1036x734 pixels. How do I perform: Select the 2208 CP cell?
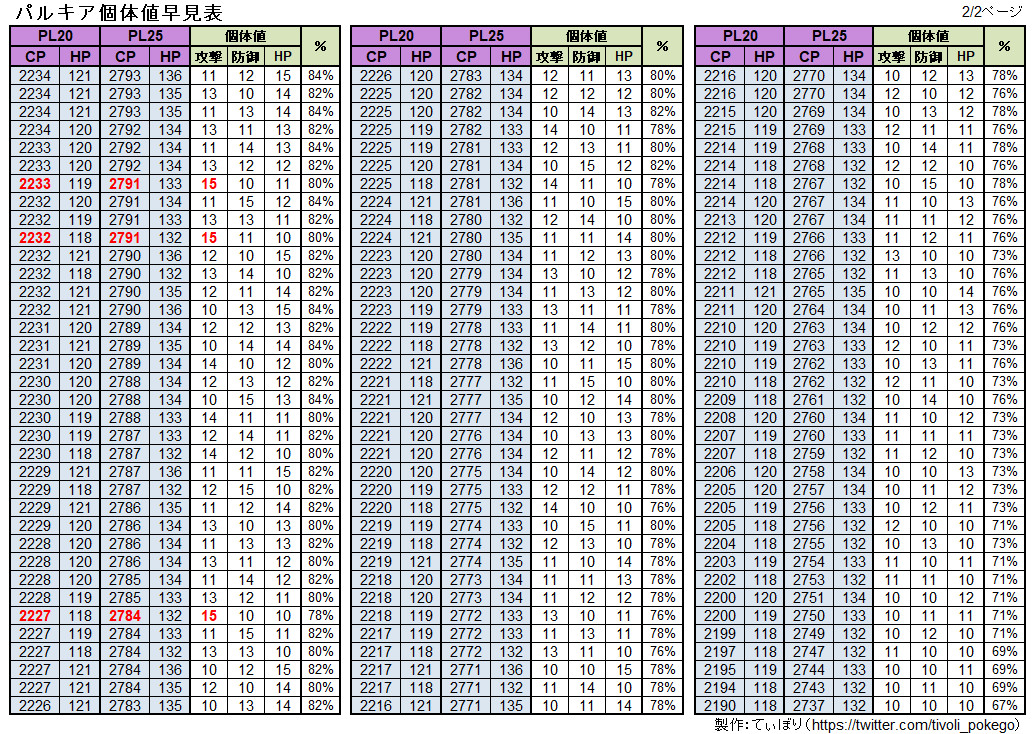pos(720,418)
